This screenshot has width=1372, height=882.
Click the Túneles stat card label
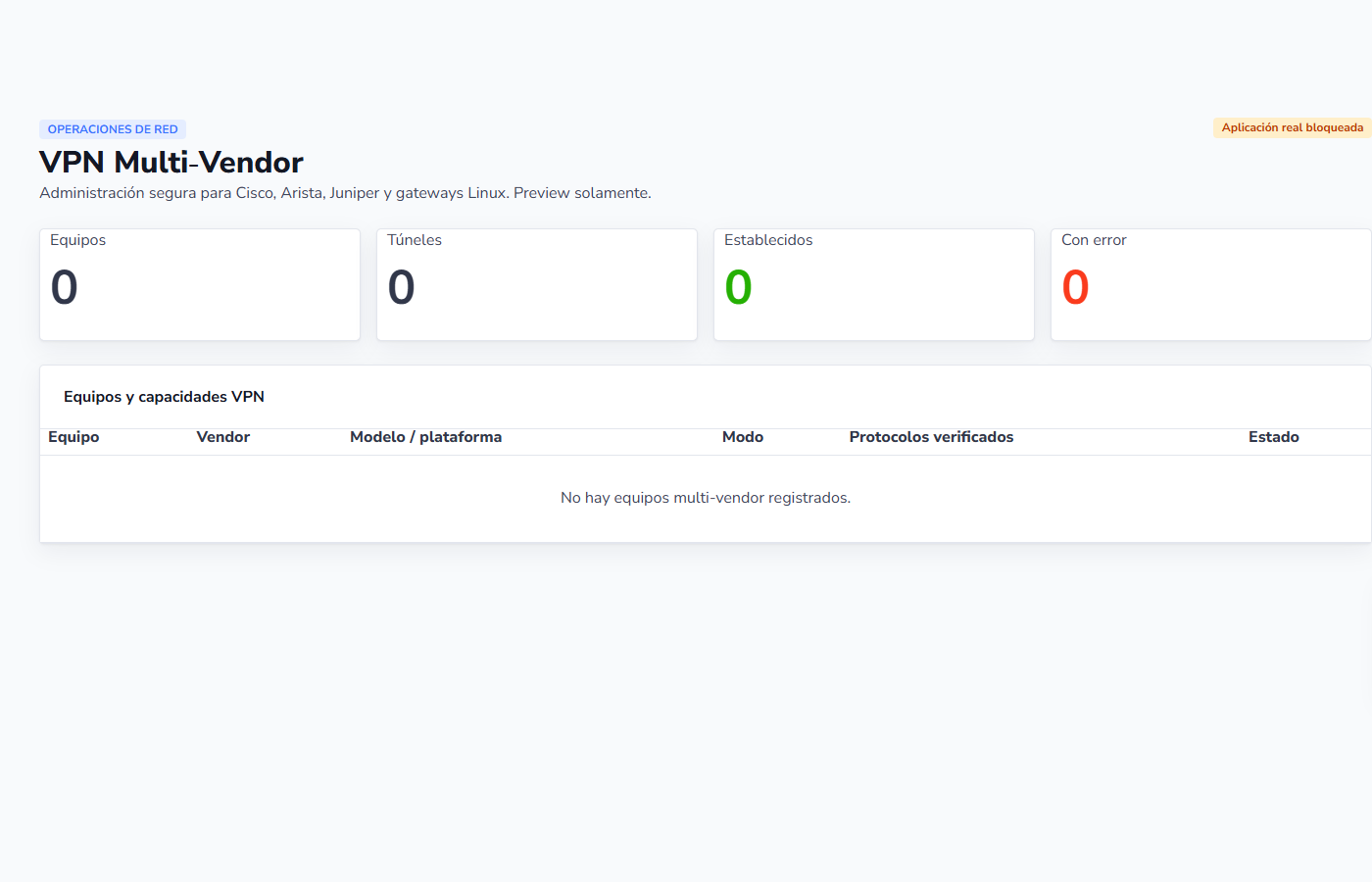pos(415,240)
